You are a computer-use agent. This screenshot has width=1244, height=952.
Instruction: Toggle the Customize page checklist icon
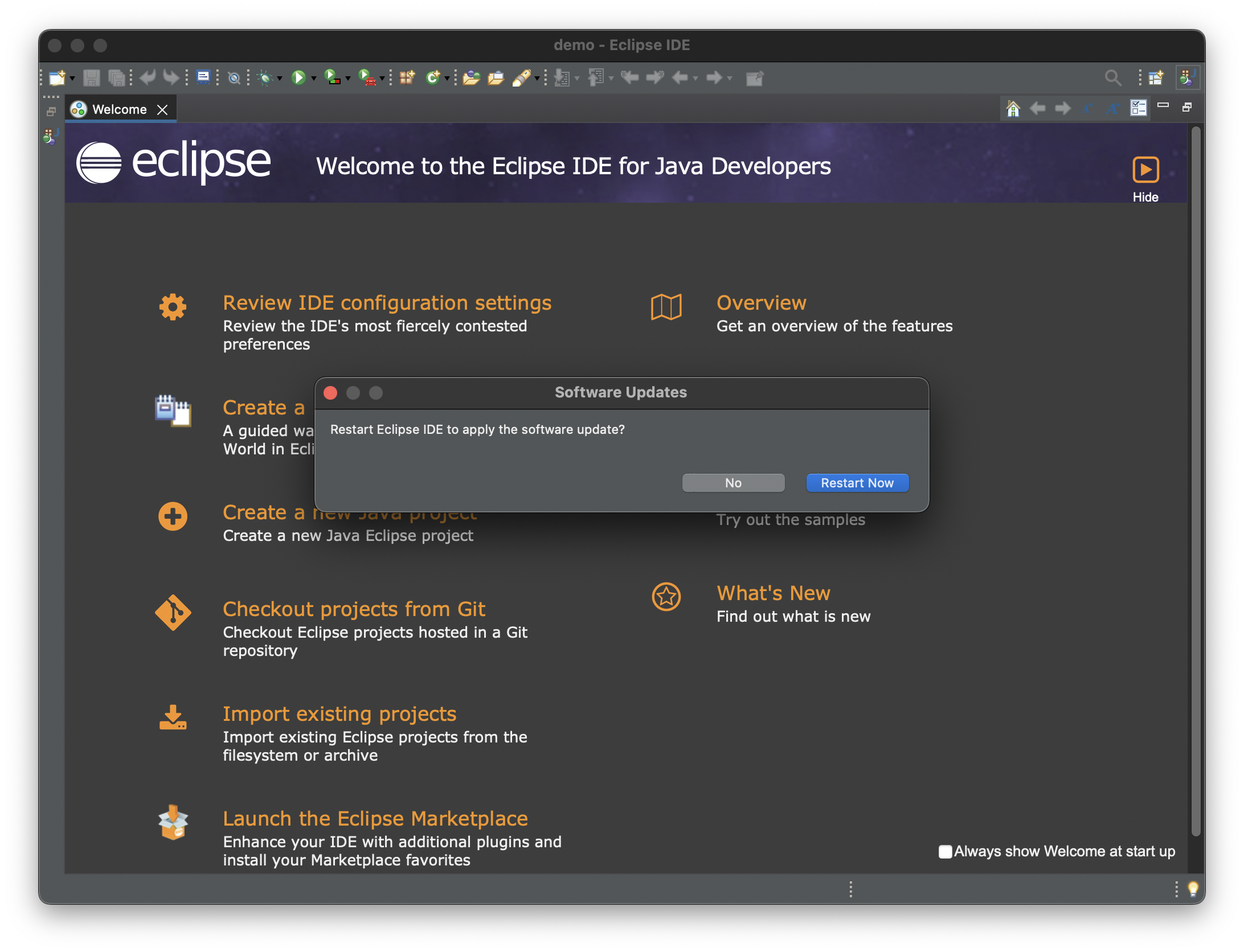(1138, 108)
